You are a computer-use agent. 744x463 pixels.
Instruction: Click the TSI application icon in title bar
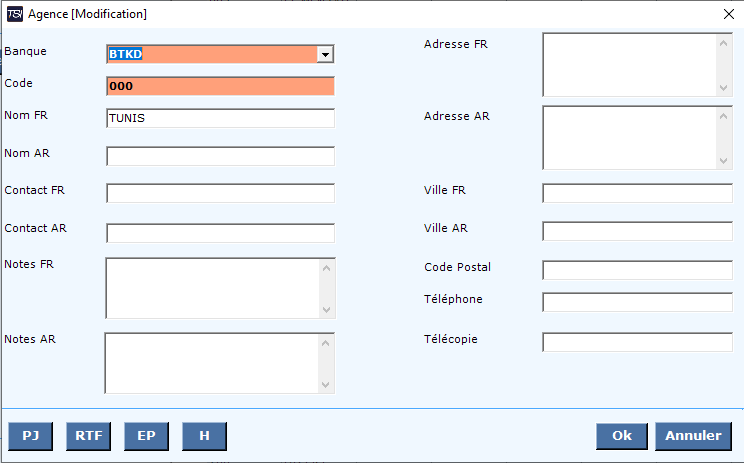click(x=15, y=14)
